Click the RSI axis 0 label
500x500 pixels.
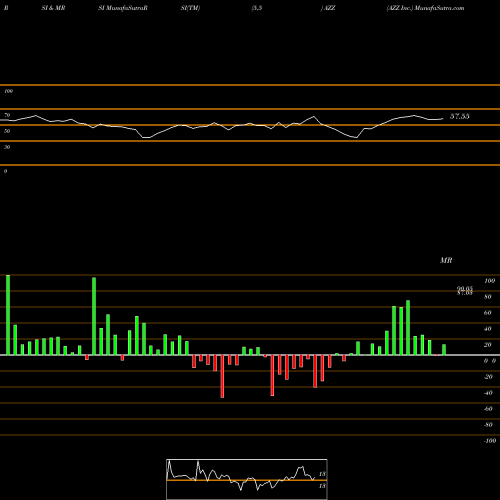(x=5, y=171)
